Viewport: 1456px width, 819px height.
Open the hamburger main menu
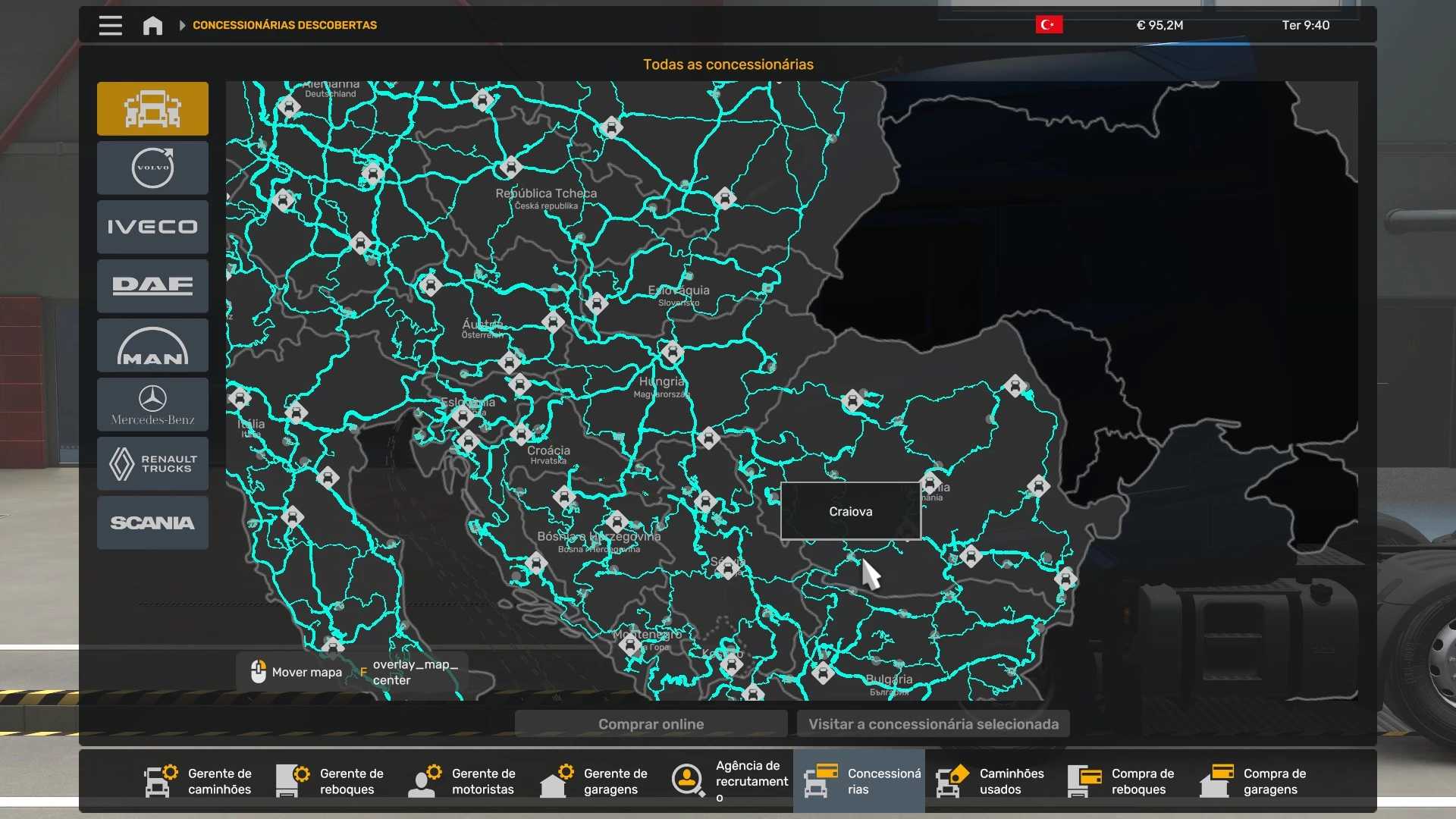pyautogui.click(x=110, y=25)
